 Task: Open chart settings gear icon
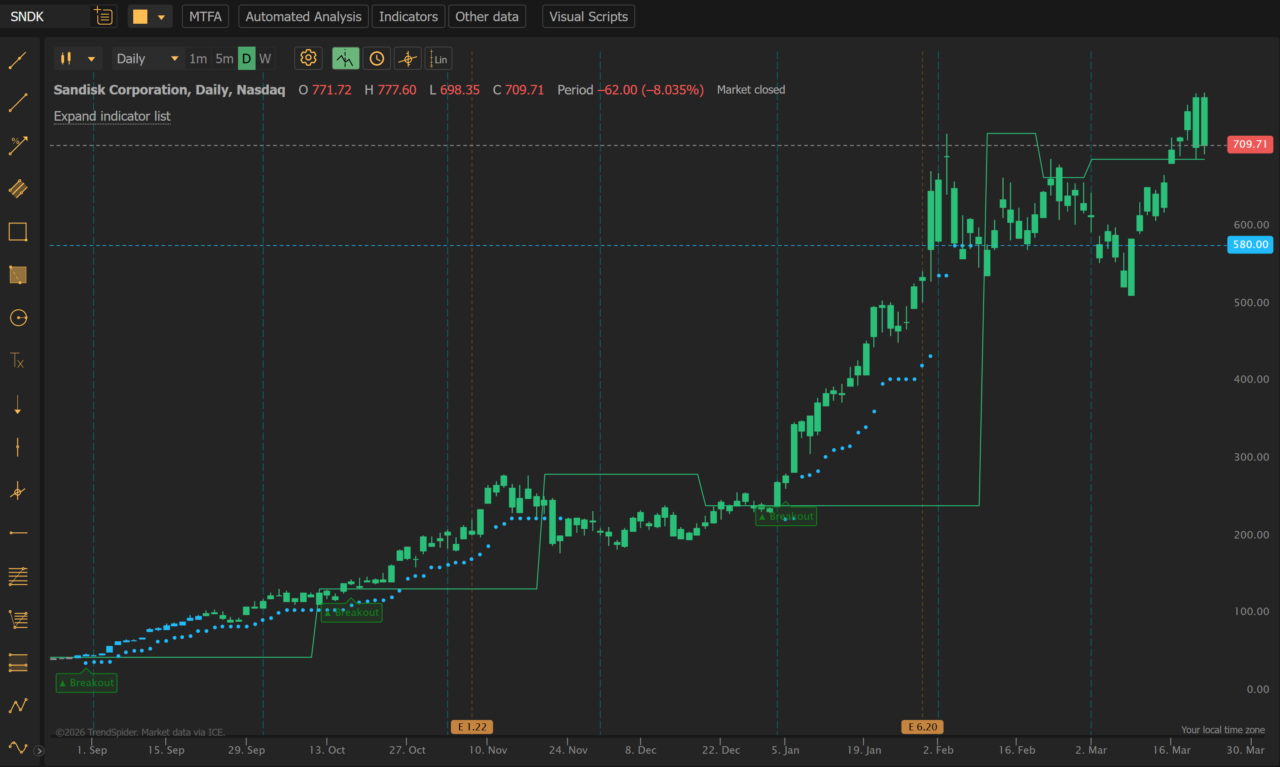coord(308,58)
